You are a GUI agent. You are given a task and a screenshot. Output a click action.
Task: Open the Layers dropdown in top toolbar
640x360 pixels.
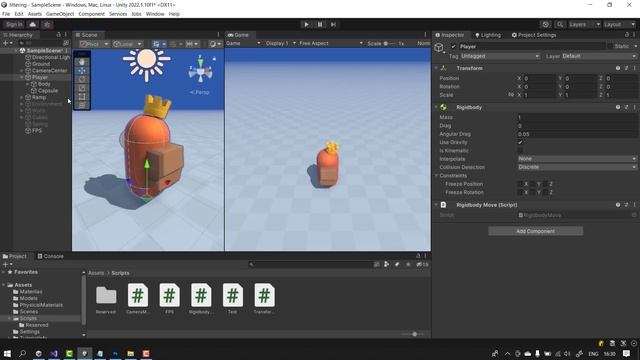(x=584, y=24)
